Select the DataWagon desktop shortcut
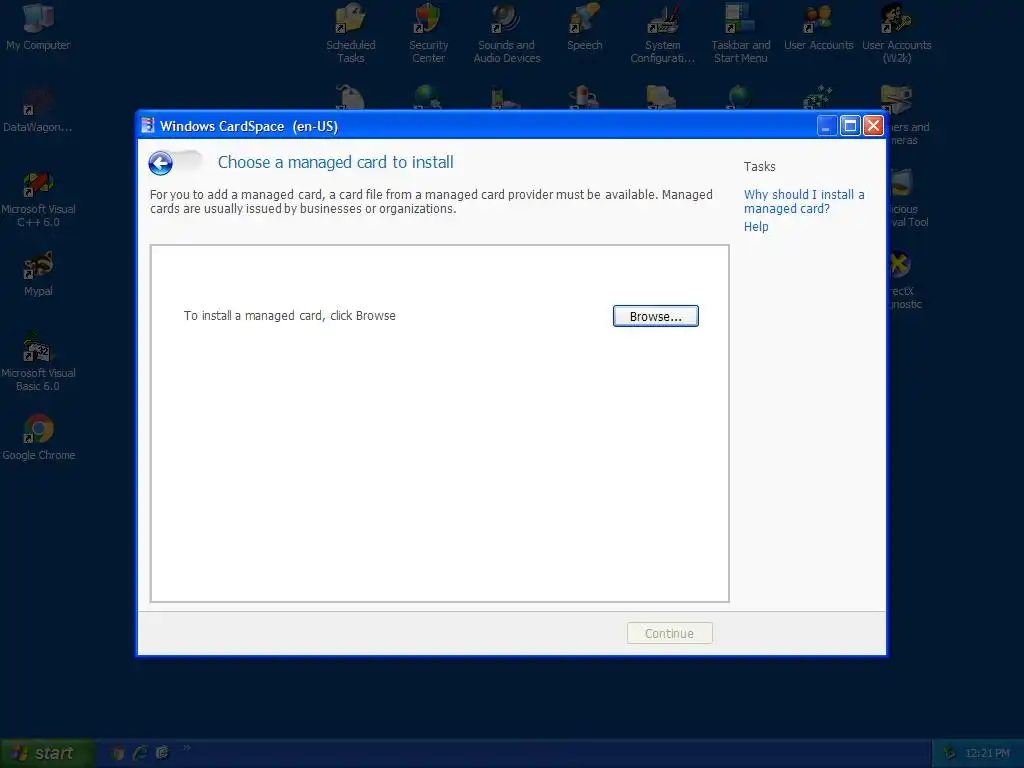Image resolution: width=1024 pixels, height=768 pixels. pyautogui.click(x=38, y=109)
